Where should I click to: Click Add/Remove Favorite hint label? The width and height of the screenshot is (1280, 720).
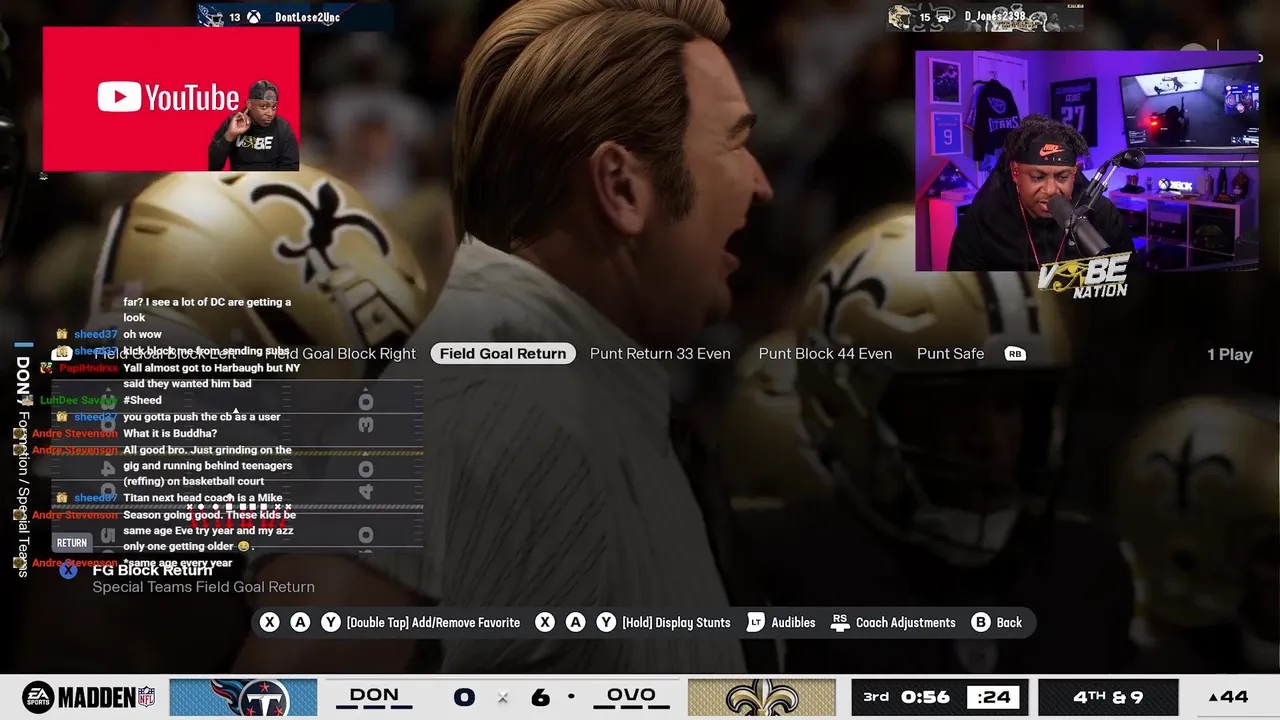point(433,622)
